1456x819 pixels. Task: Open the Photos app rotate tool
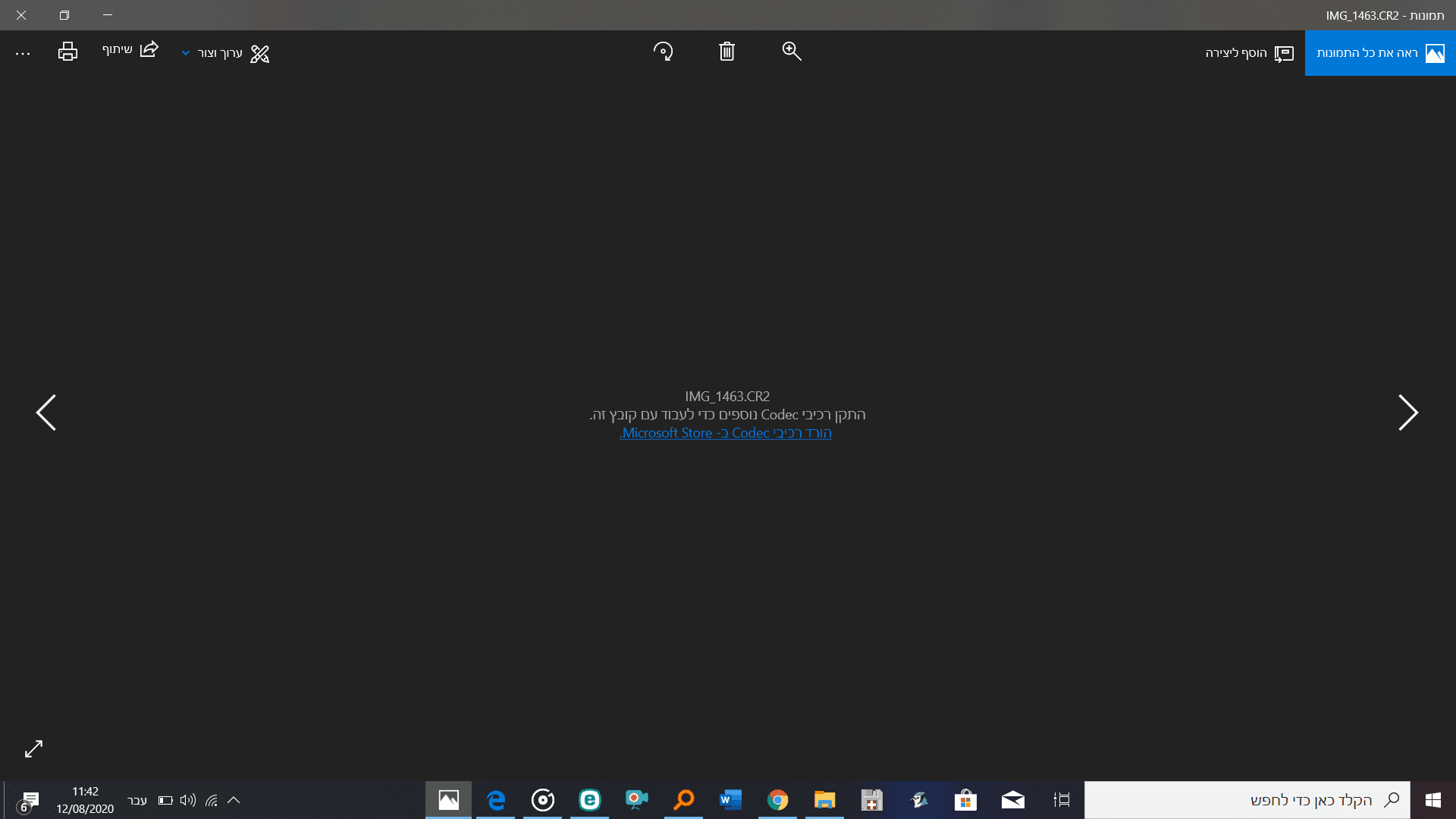coord(663,51)
